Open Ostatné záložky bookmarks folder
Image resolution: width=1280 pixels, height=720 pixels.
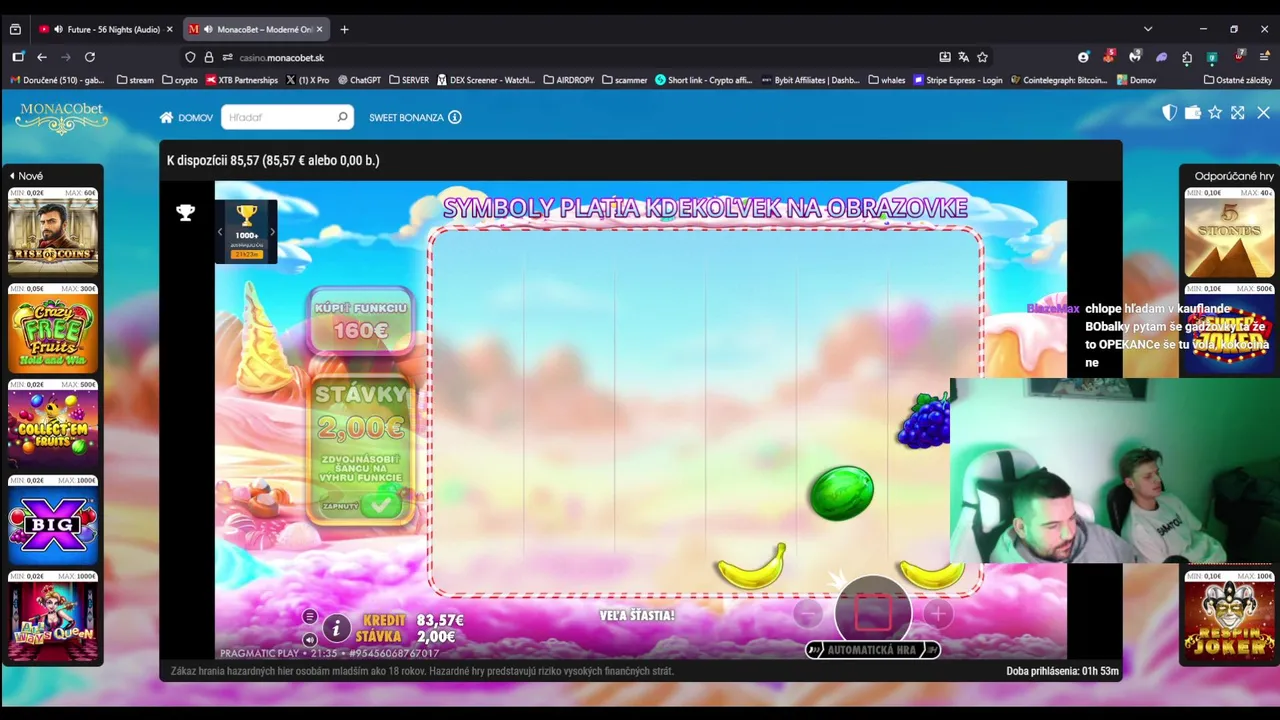(1238, 80)
